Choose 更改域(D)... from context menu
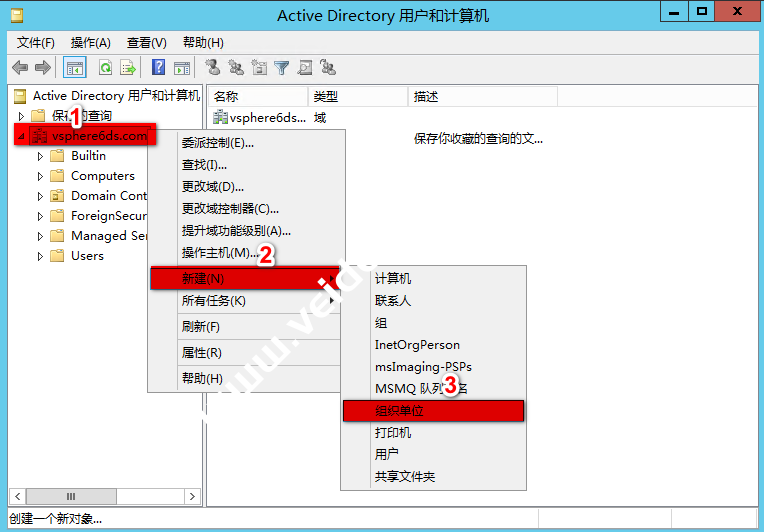The width and height of the screenshot is (764, 532). (247, 187)
